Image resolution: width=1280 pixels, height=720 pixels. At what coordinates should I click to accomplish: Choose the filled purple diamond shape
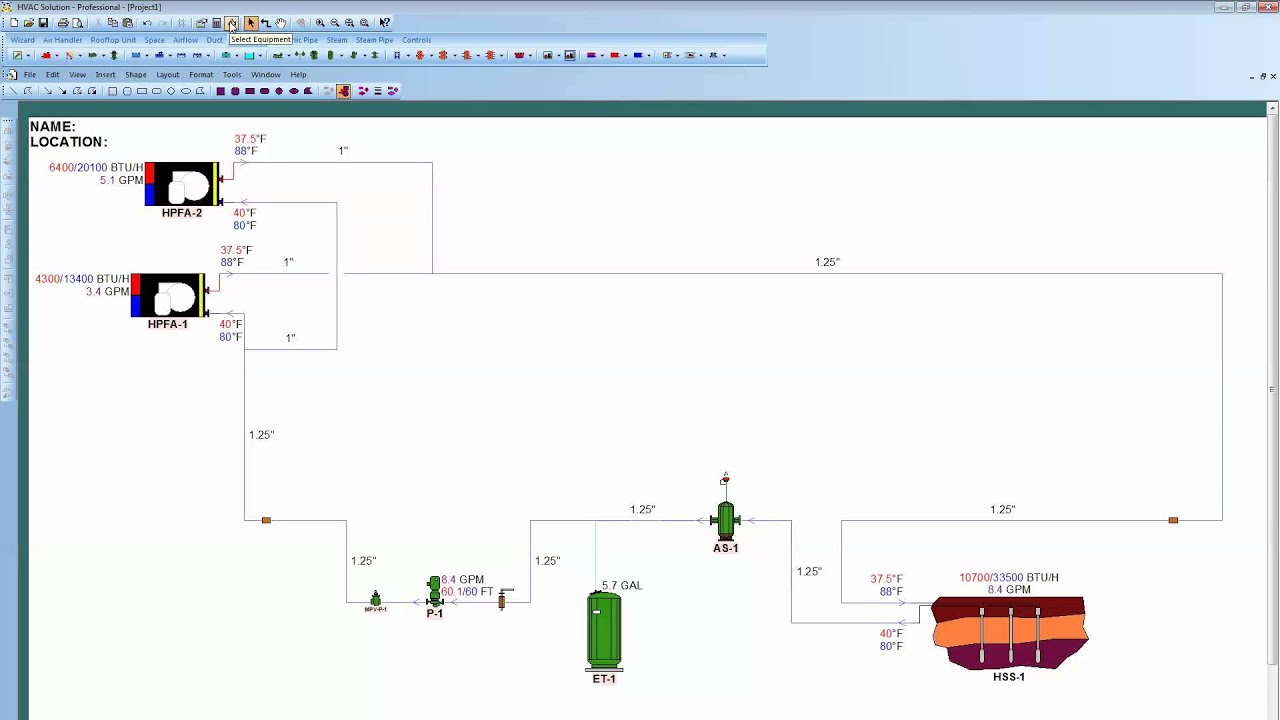(x=279, y=91)
